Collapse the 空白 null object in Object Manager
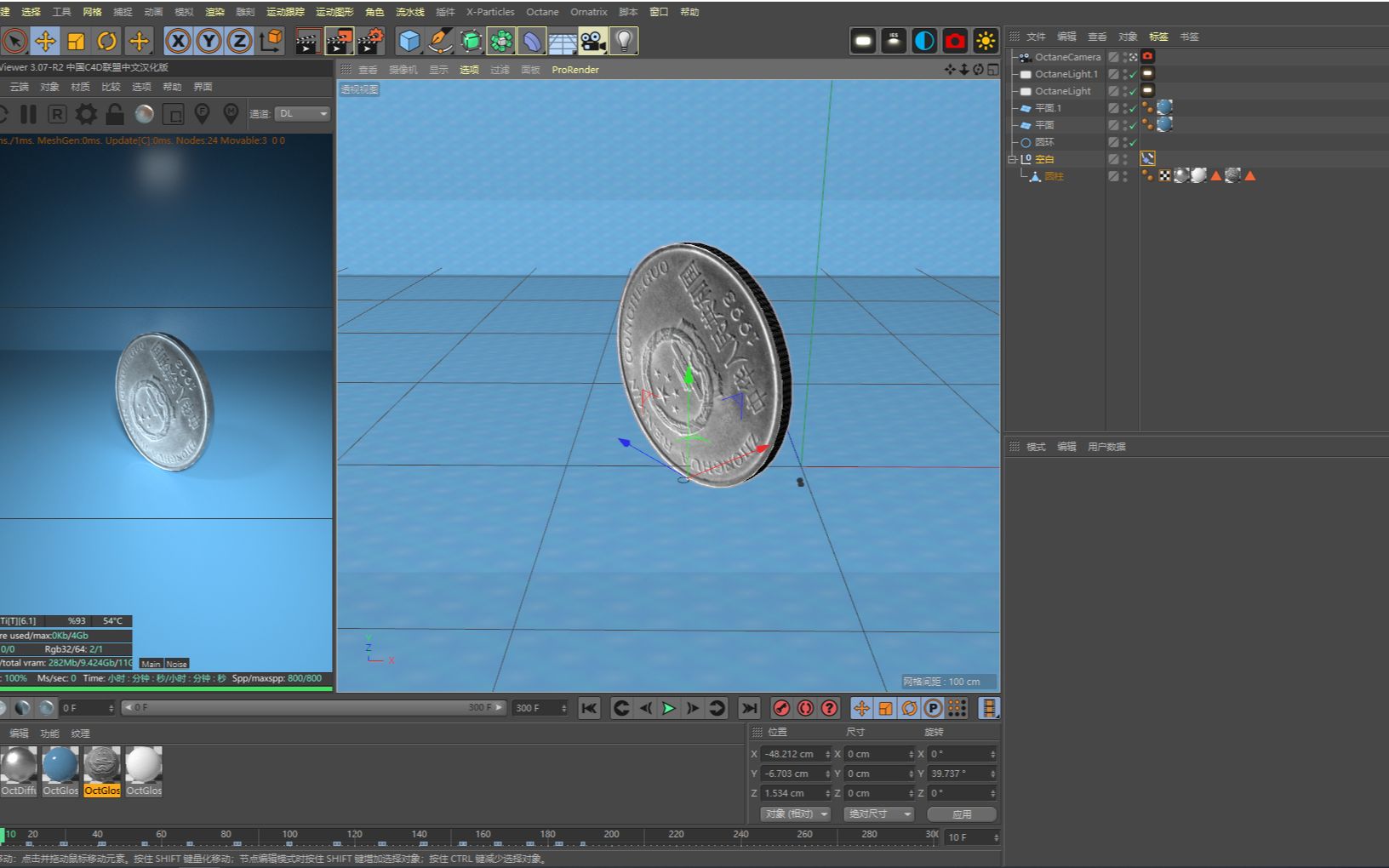The width and height of the screenshot is (1389, 868). click(x=1013, y=160)
